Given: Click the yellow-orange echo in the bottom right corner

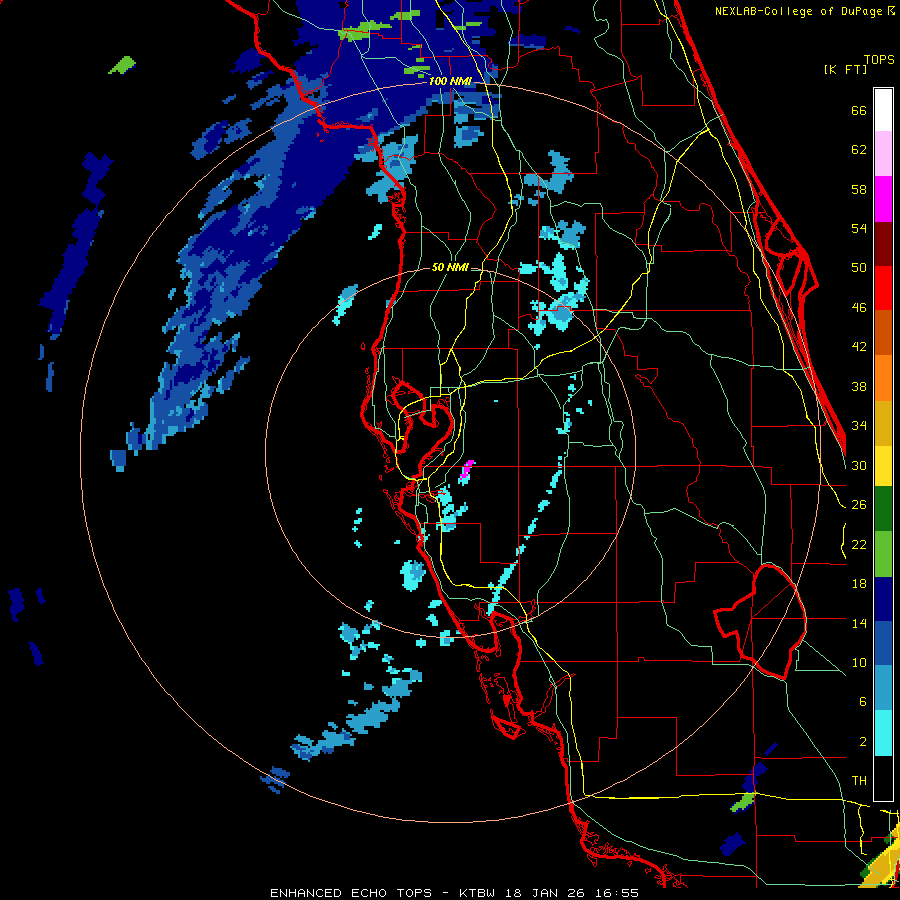Looking at the screenshot, I should [882, 861].
